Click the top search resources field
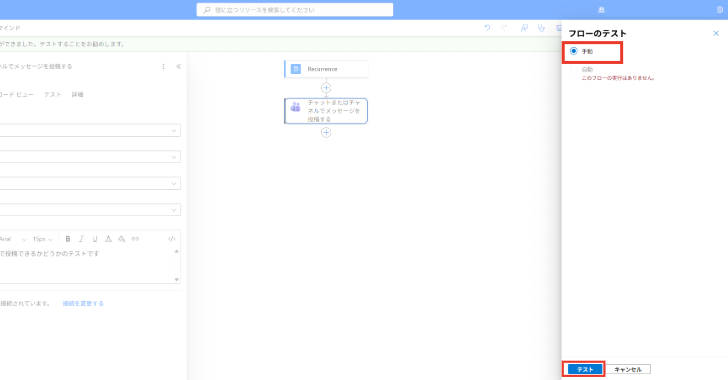Image resolution: width=728 pixels, height=380 pixels. (295, 10)
